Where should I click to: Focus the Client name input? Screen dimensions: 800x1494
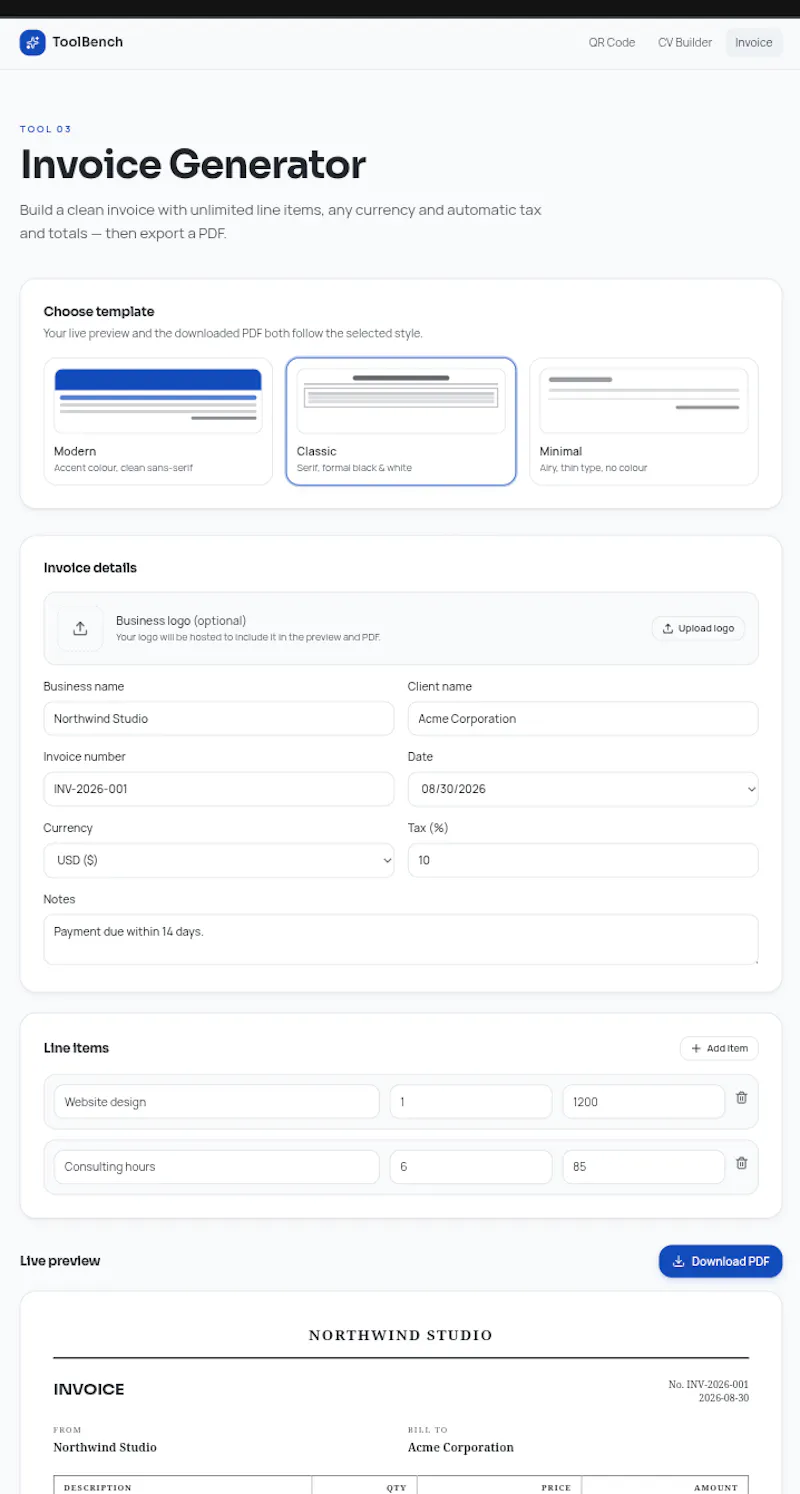pos(583,718)
